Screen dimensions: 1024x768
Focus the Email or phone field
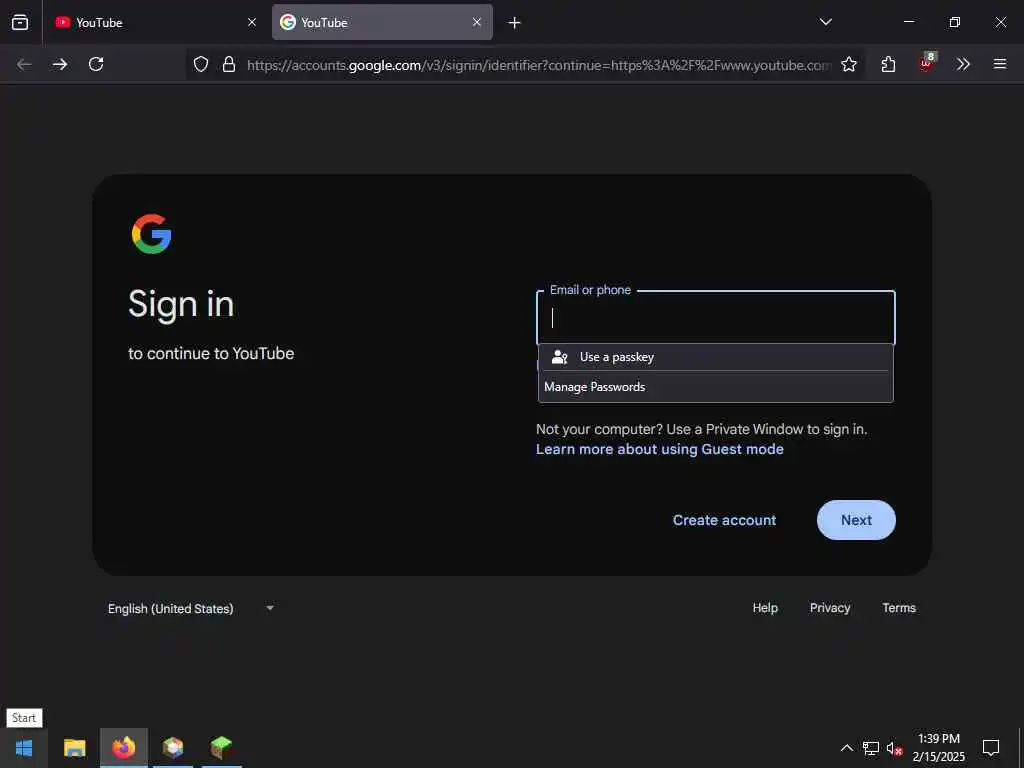(x=716, y=318)
